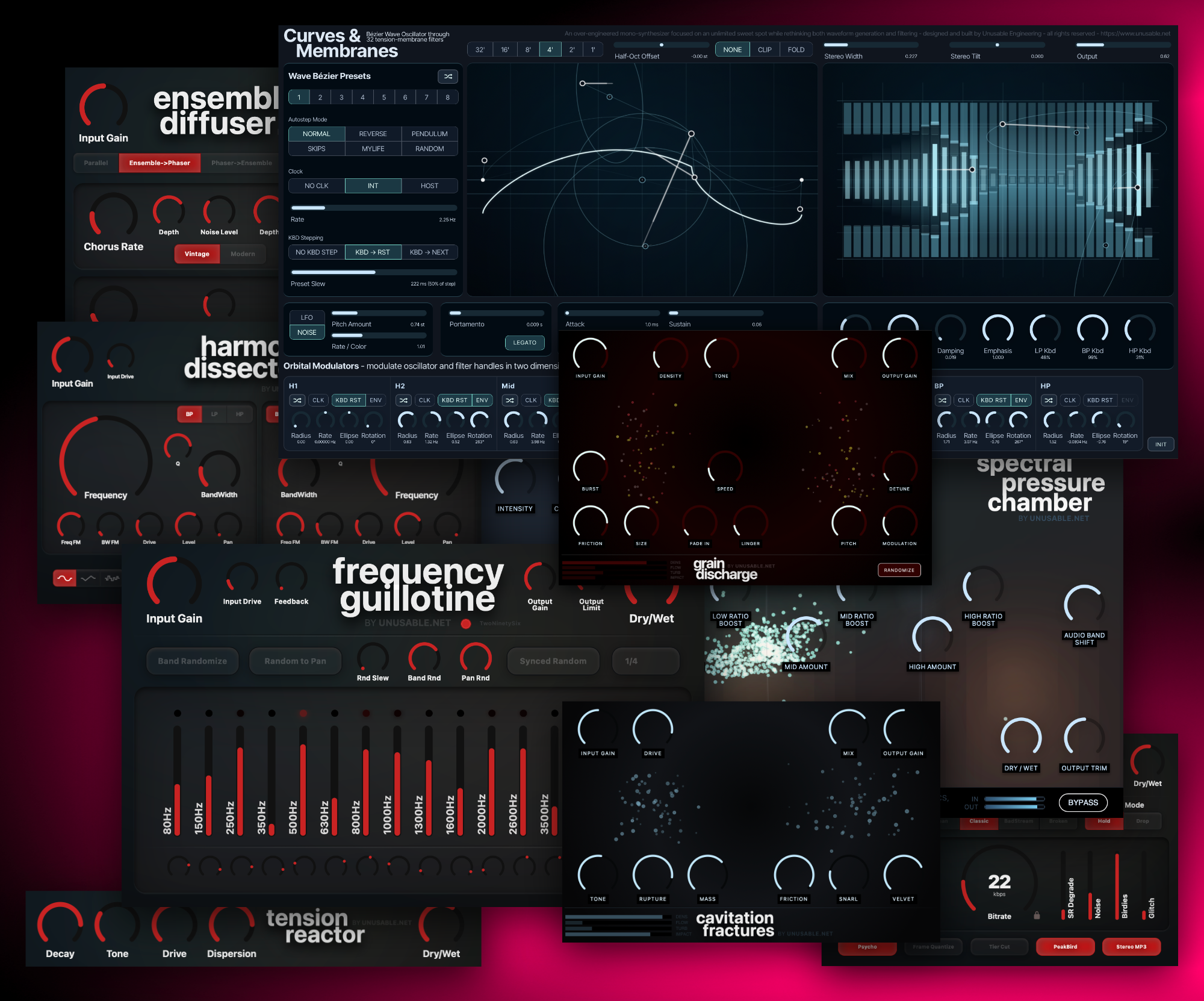
Task: Select the triangle wave shape icon
Action: click(88, 578)
